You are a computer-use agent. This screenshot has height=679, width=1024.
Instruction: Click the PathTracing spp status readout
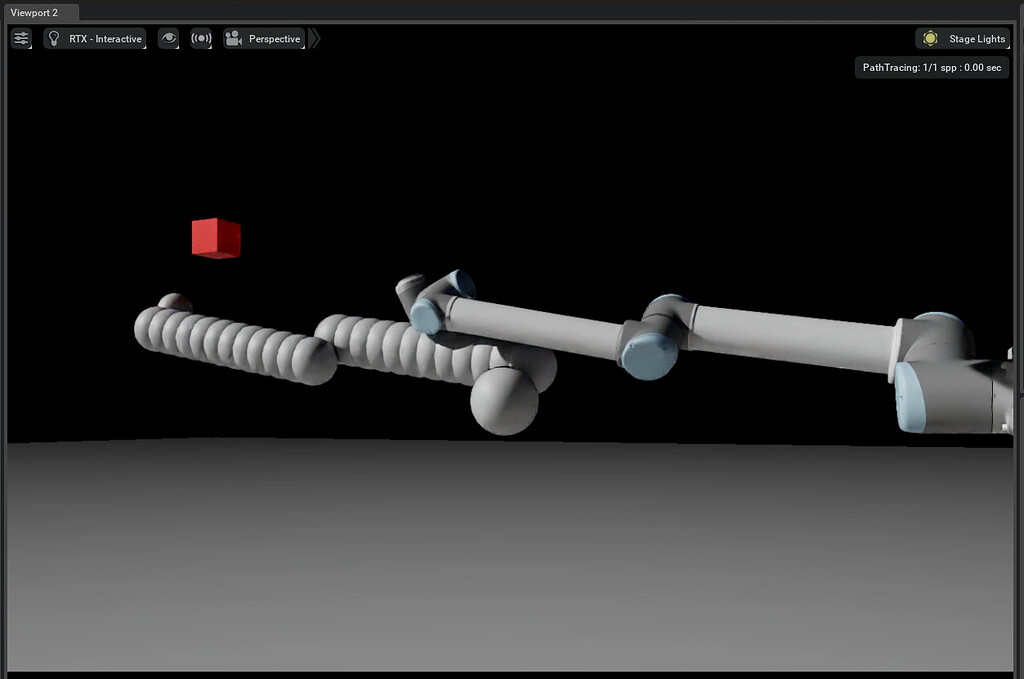click(x=931, y=67)
